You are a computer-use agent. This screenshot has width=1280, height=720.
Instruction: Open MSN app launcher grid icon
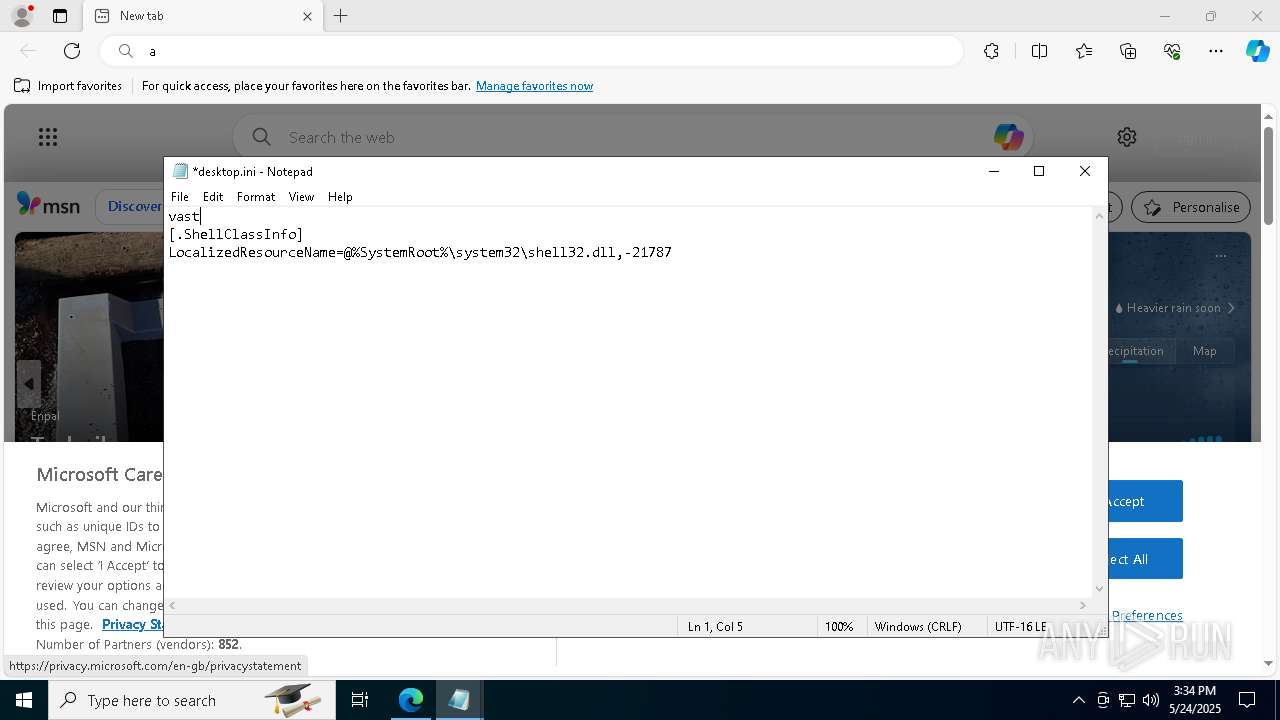[x=48, y=137]
